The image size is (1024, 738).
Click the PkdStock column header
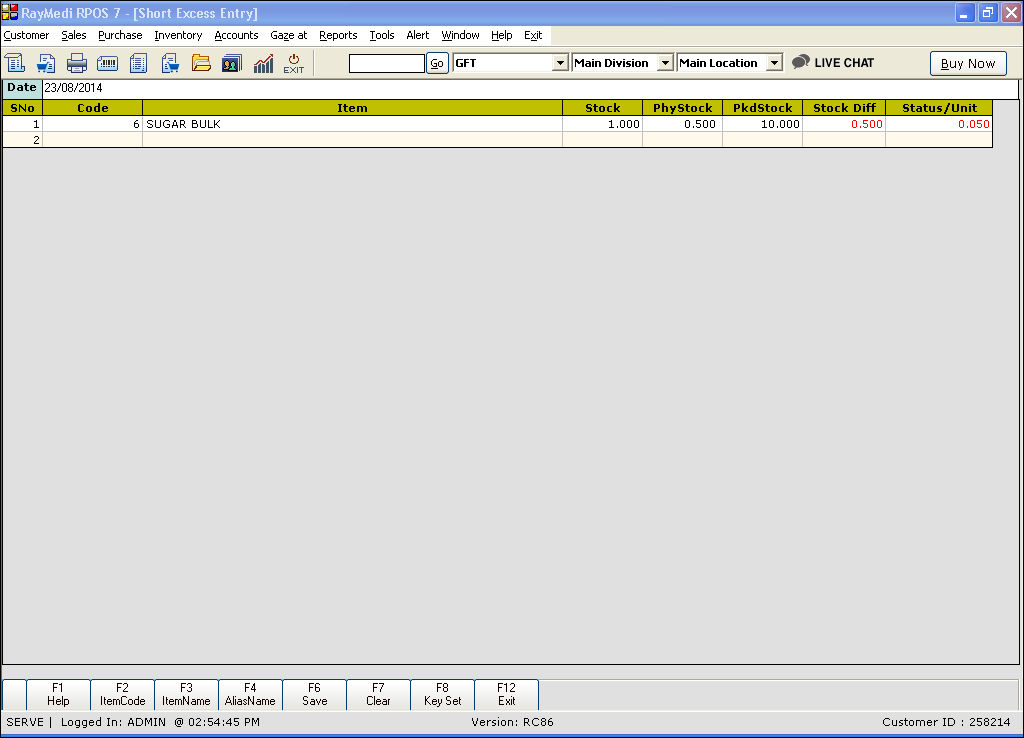[762, 108]
